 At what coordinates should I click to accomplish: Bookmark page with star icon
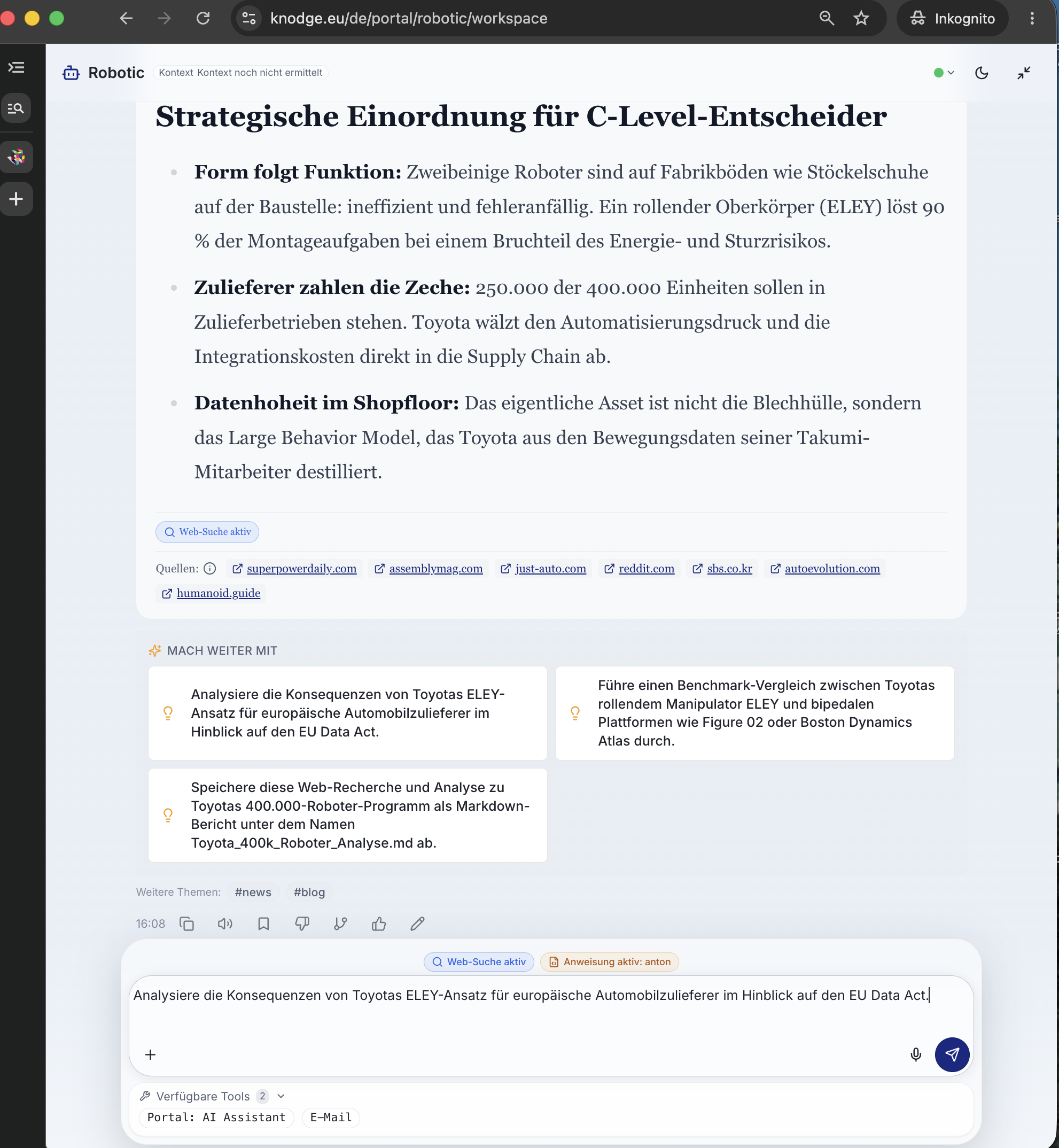click(x=861, y=18)
